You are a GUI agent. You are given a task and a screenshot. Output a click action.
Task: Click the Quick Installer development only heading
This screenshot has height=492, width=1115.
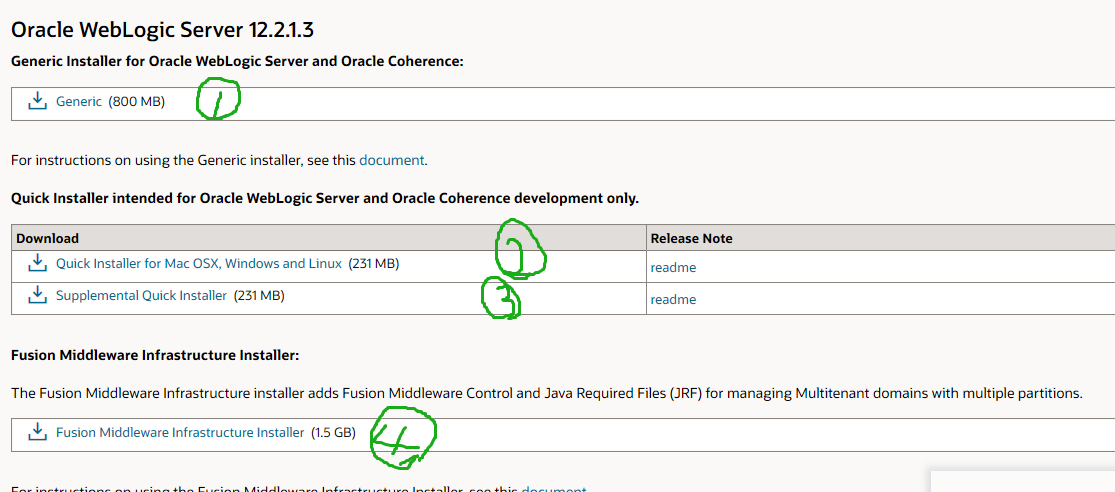pyautogui.click(x=325, y=198)
